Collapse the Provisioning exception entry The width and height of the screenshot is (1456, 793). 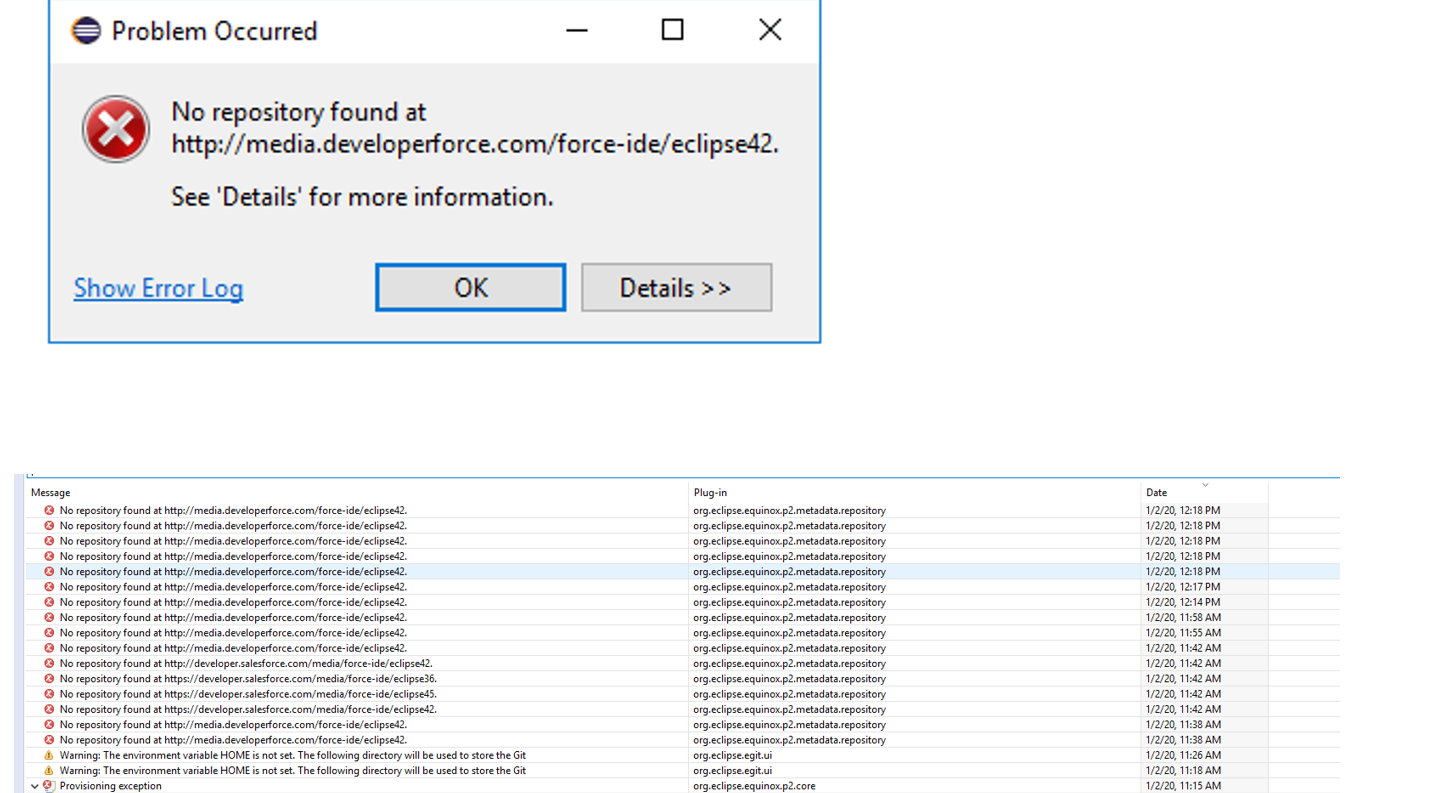(35, 786)
